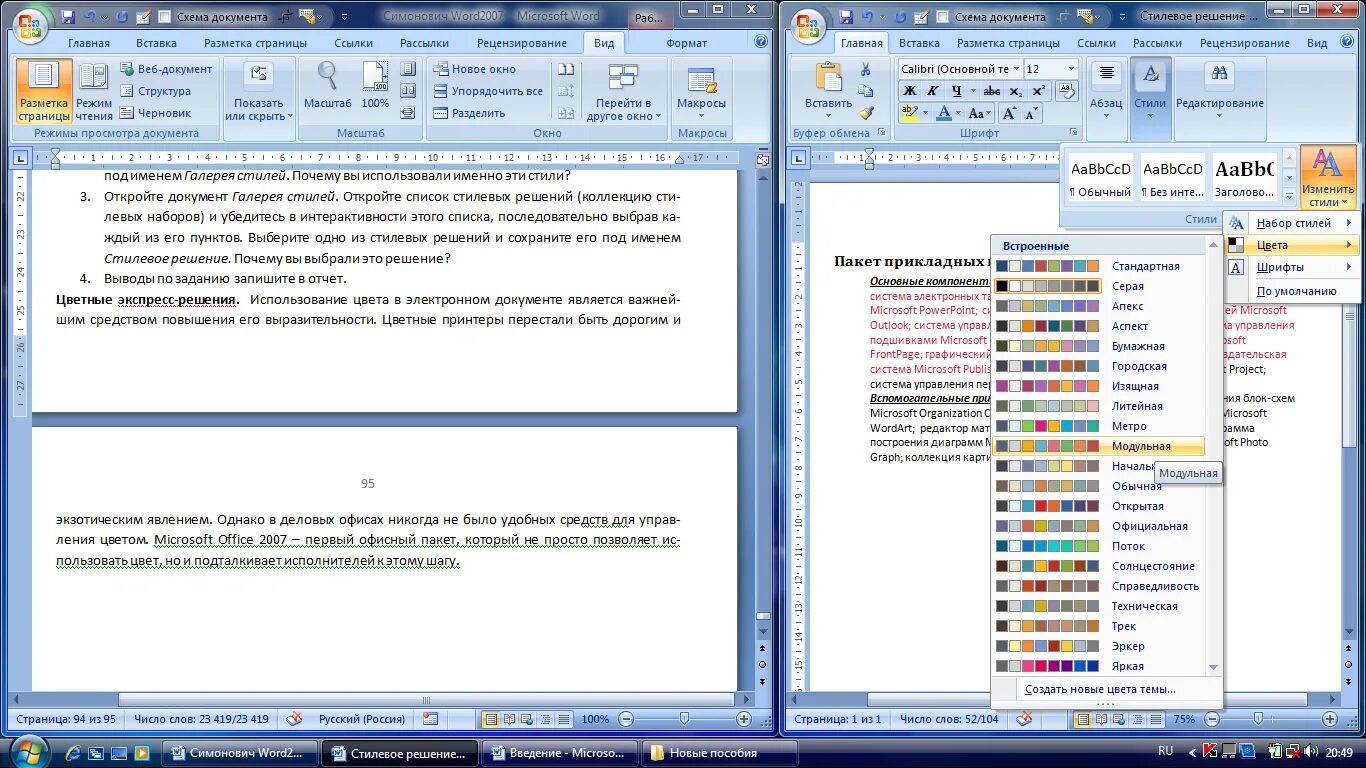Click Создать новые цвета темы link

(x=1100, y=689)
